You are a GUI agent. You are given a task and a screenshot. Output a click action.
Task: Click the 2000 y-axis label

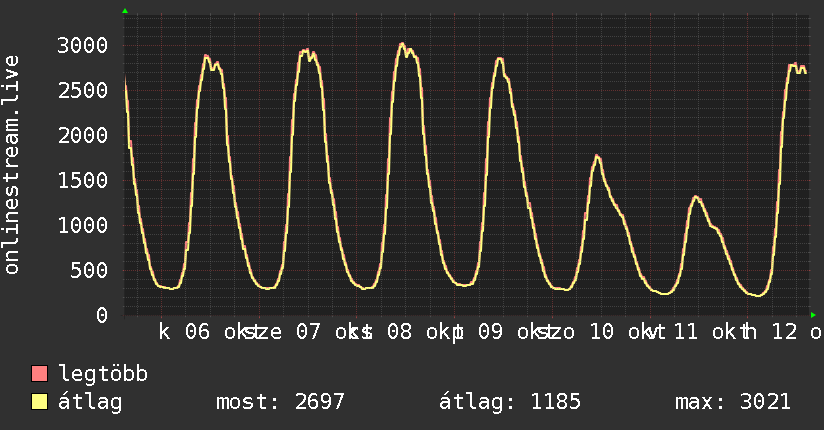pyautogui.click(x=83, y=136)
